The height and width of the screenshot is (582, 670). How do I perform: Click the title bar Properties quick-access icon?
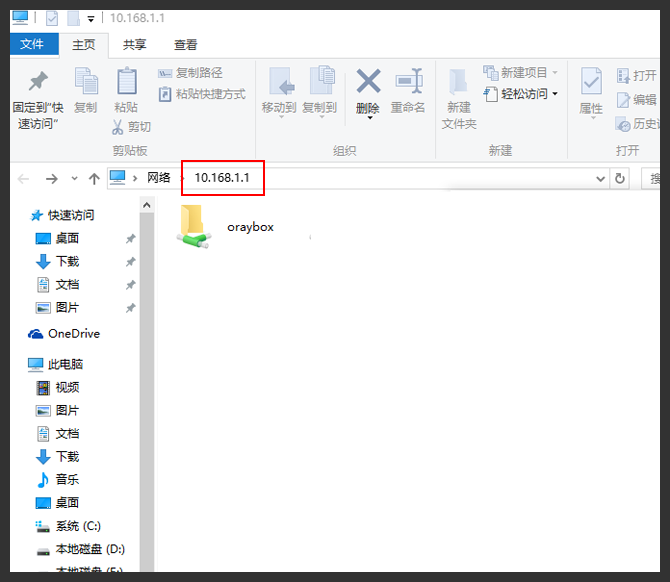(x=52, y=18)
